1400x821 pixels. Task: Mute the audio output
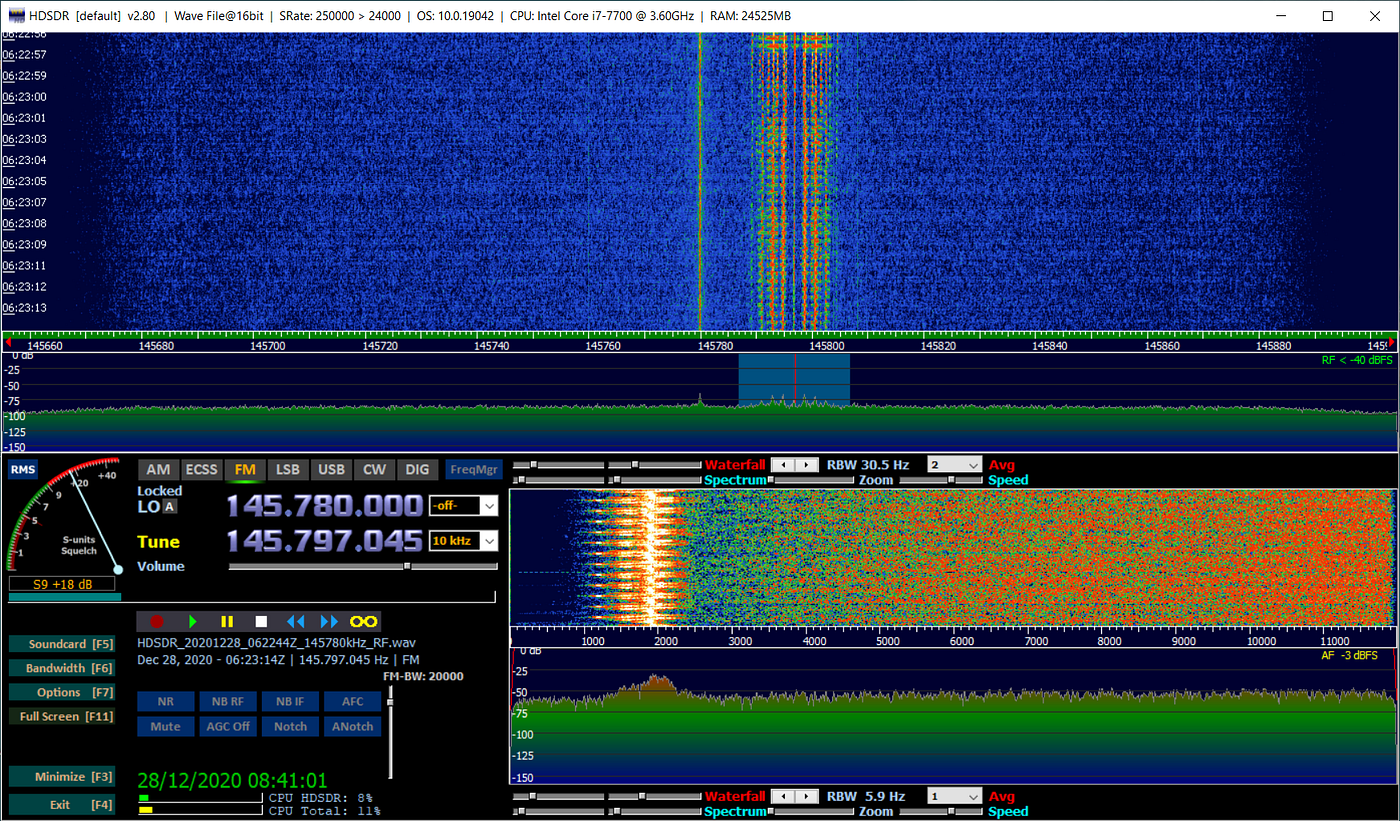(165, 726)
